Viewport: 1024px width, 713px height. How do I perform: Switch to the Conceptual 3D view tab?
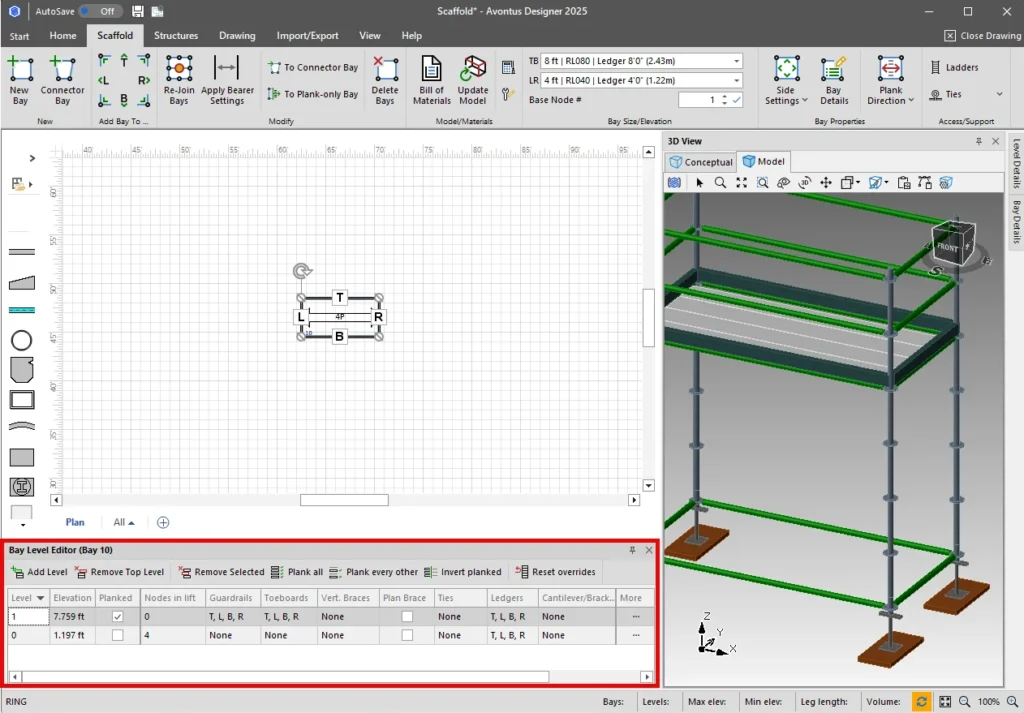click(x=701, y=162)
